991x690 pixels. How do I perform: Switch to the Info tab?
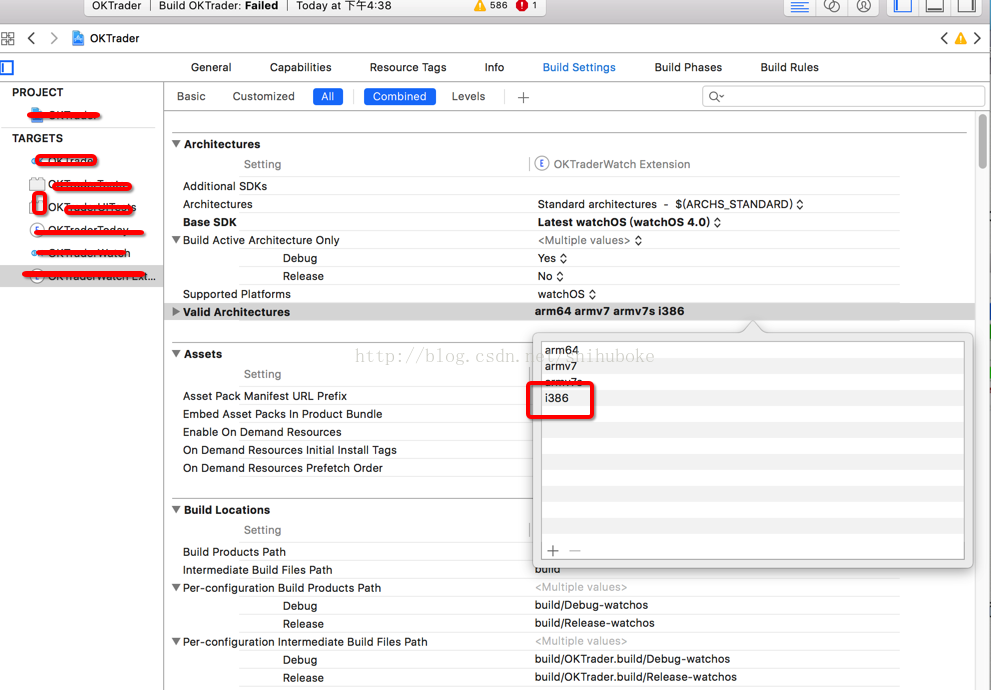(494, 68)
